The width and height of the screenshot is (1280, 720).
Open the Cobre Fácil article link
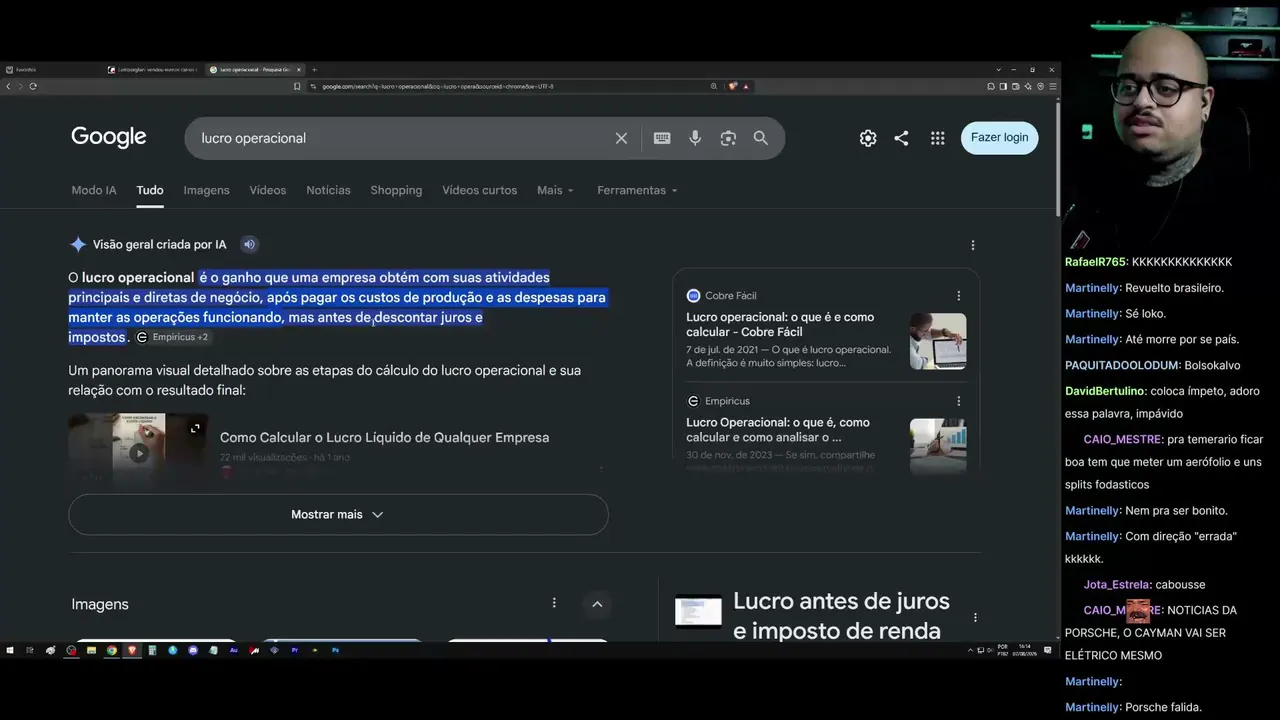click(780, 324)
